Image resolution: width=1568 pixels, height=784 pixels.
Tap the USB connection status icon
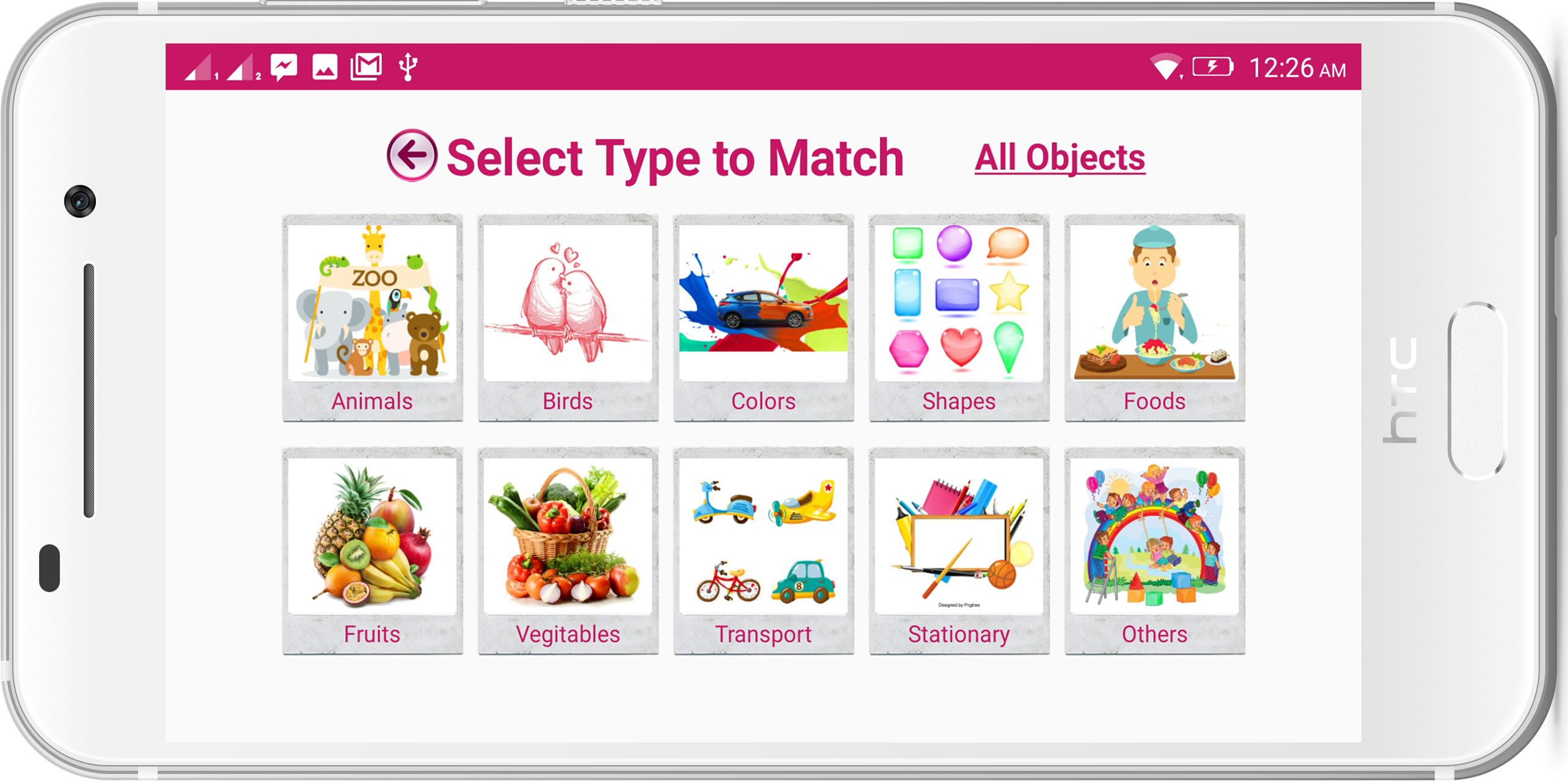coord(408,67)
